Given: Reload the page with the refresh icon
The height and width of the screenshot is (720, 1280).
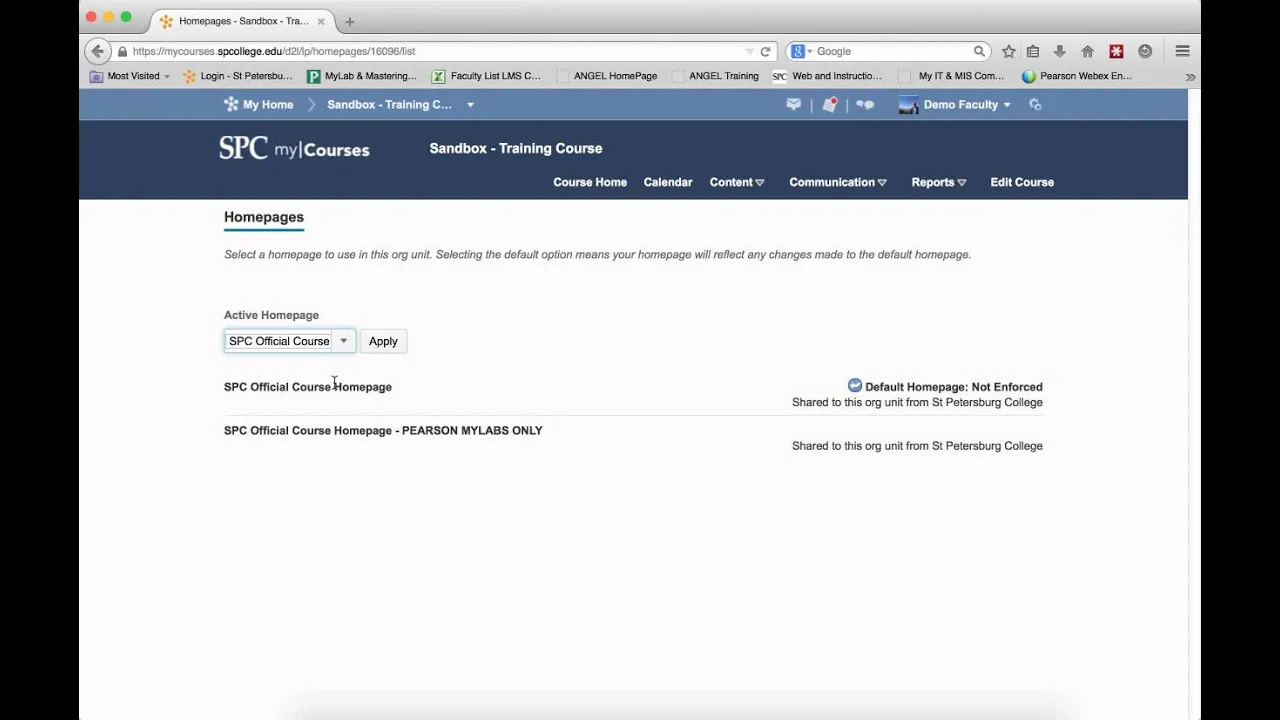Looking at the screenshot, I should 765,51.
